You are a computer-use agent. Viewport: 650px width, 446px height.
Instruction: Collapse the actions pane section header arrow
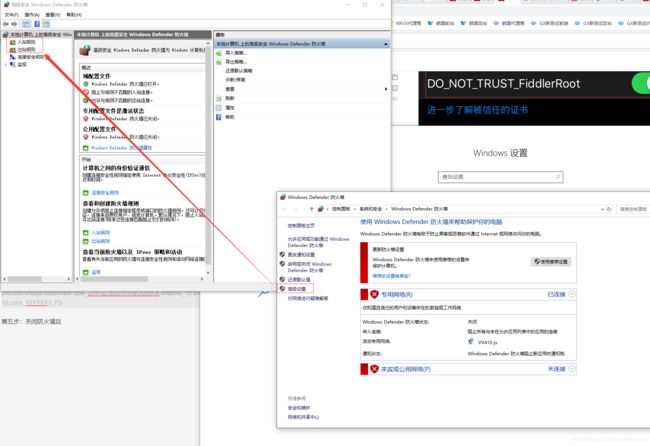pos(386,44)
